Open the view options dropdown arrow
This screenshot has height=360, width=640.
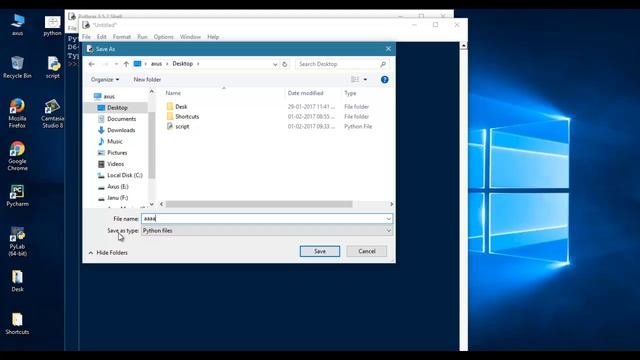pos(365,80)
